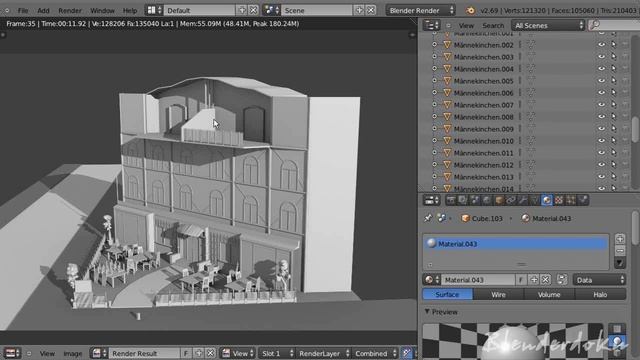Open the outliner Search menu

(x=493, y=25)
